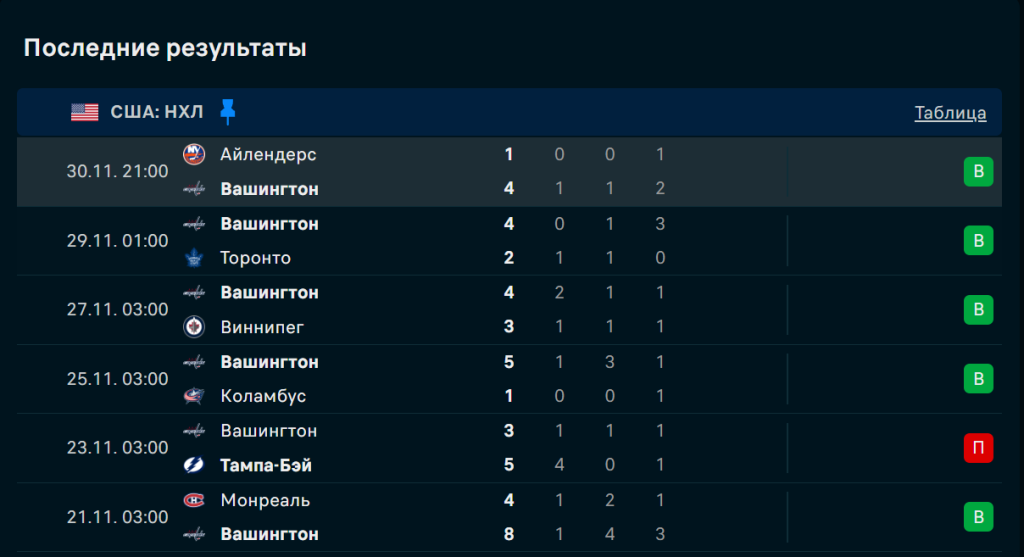Click the Winnipeg Jets logo

click(194, 327)
